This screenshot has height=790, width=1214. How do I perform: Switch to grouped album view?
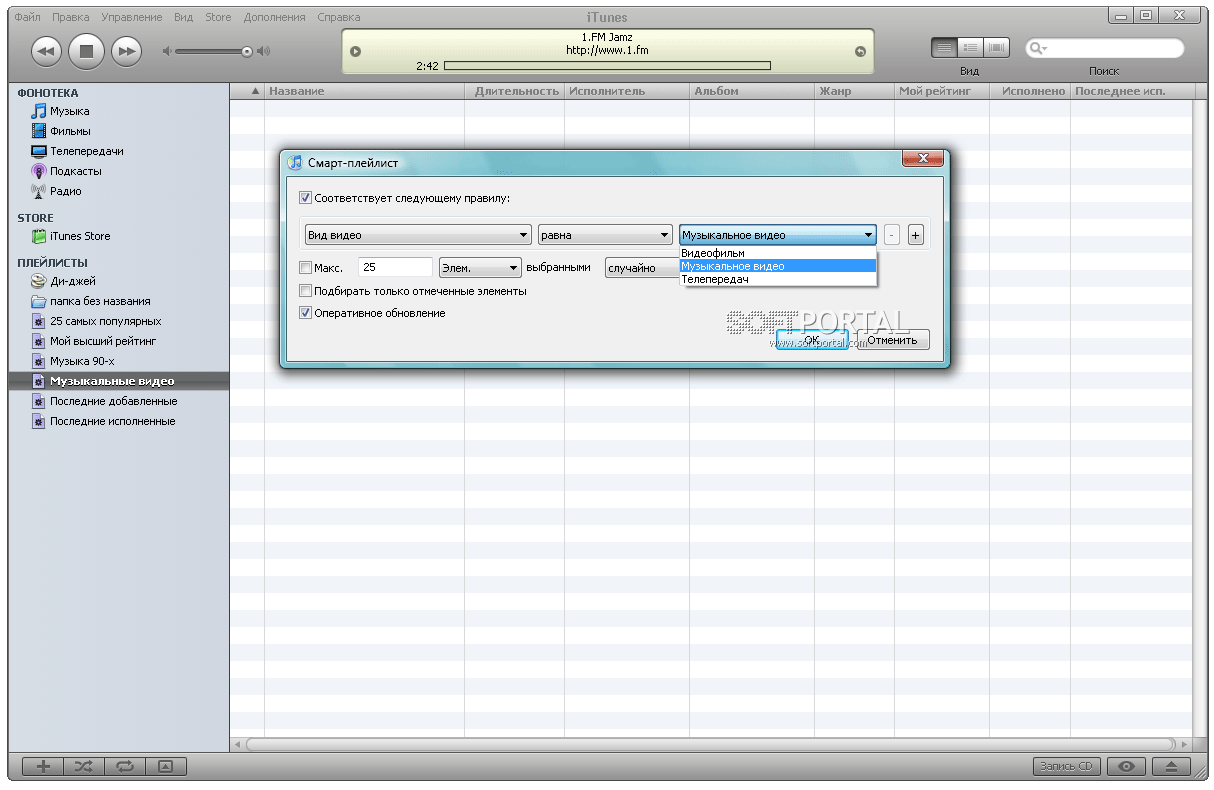click(x=969, y=48)
